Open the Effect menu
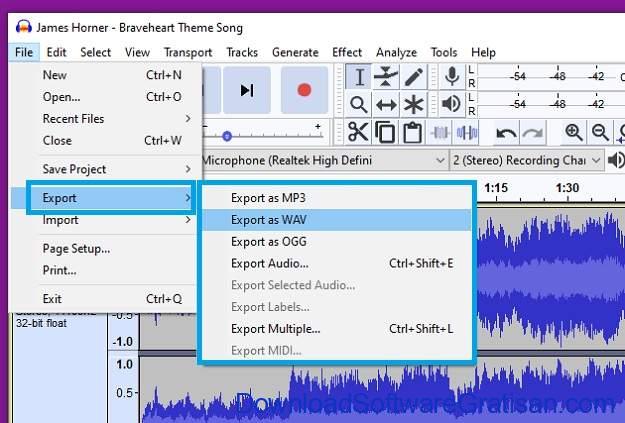625x423 pixels. pyautogui.click(x=347, y=52)
